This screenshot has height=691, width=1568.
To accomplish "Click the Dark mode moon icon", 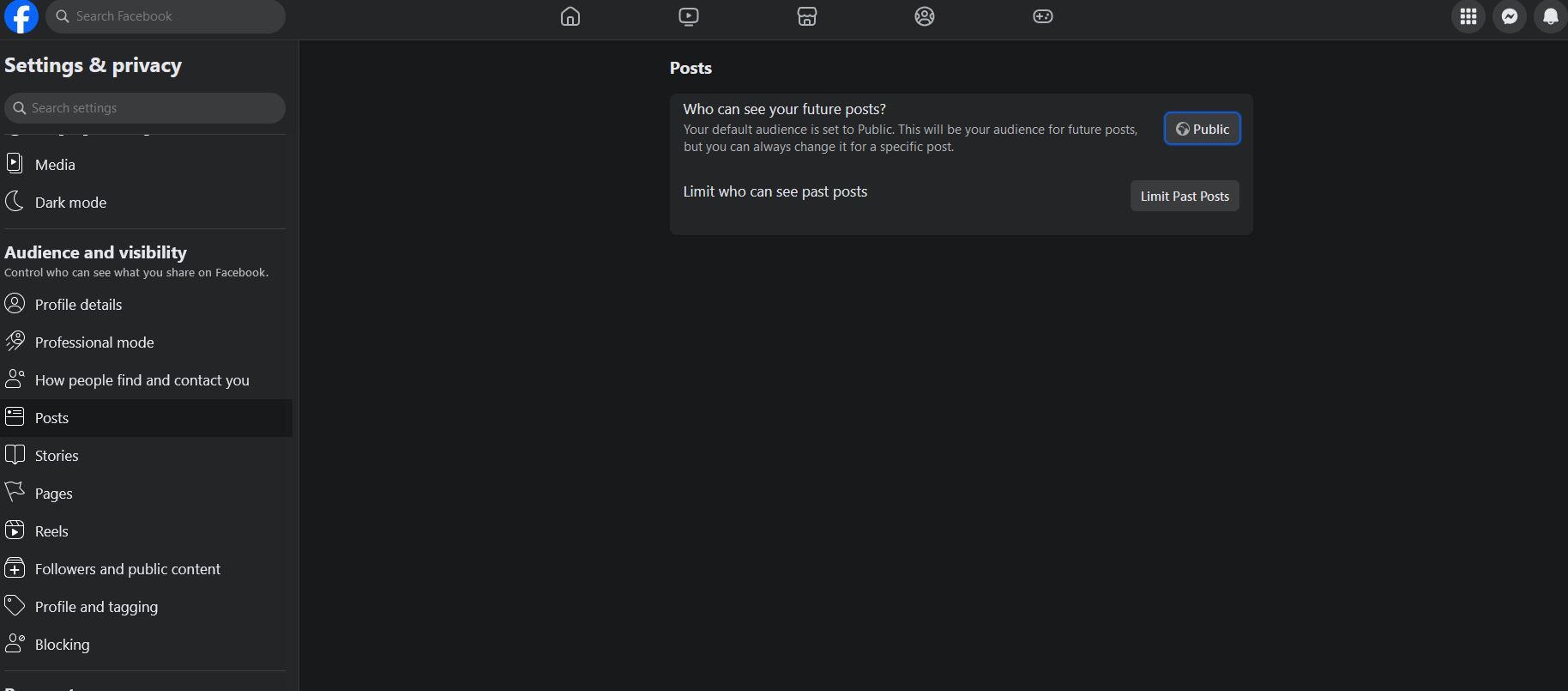I will click(15, 202).
